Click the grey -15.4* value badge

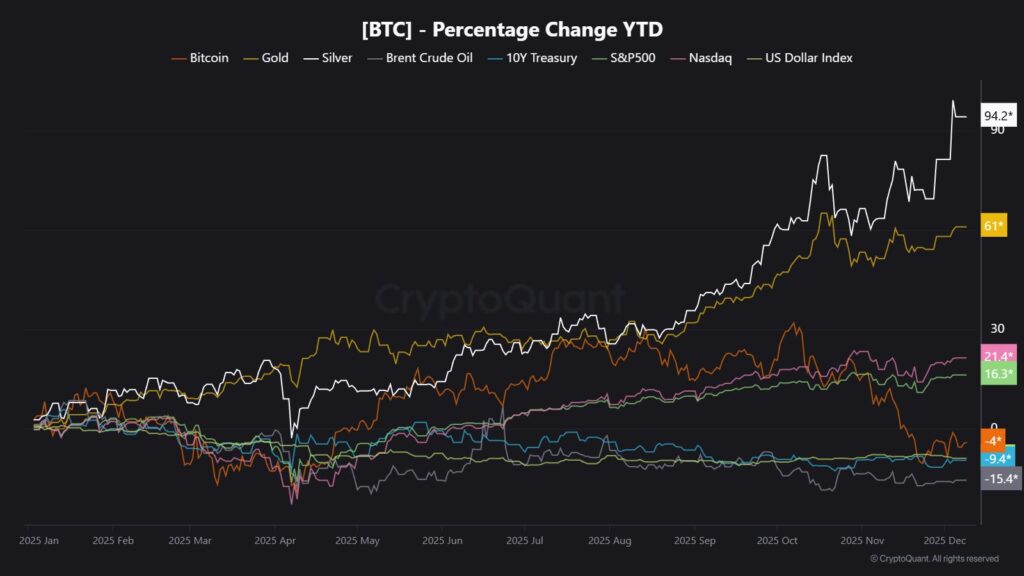click(998, 480)
